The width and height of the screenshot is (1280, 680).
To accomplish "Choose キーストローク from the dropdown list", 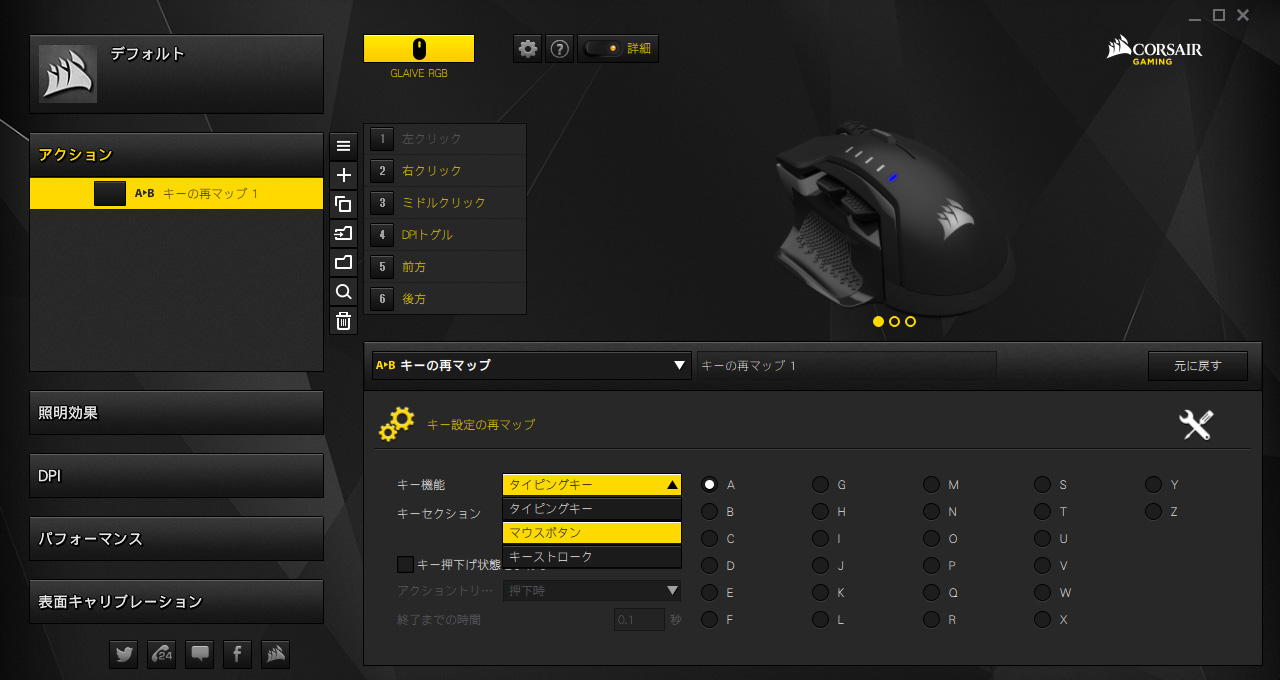I will tap(591, 557).
